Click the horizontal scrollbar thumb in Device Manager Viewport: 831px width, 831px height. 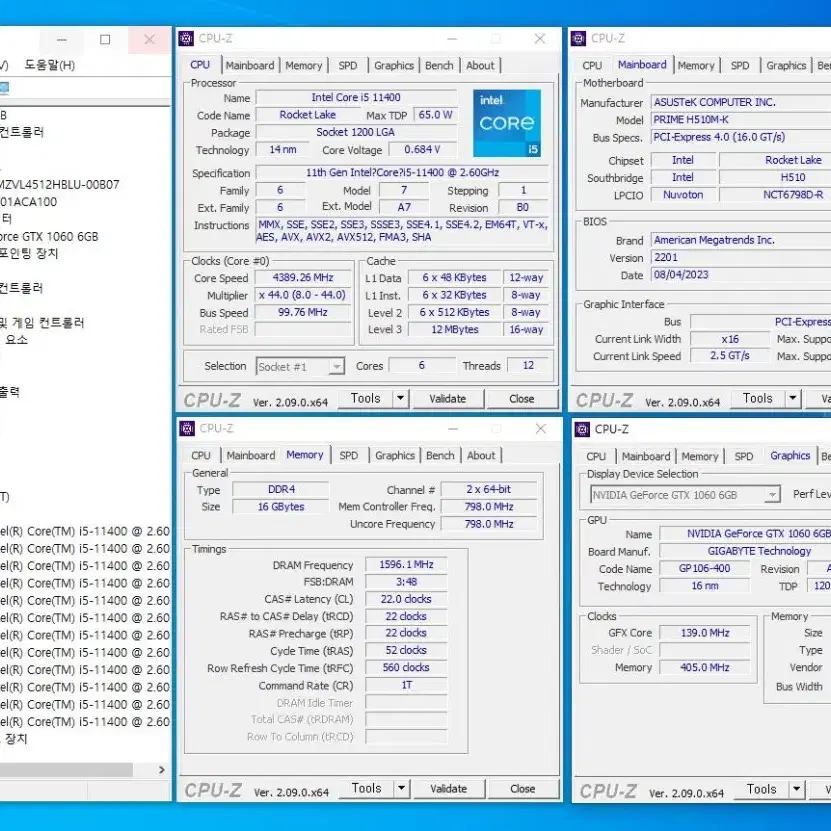[66, 770]
